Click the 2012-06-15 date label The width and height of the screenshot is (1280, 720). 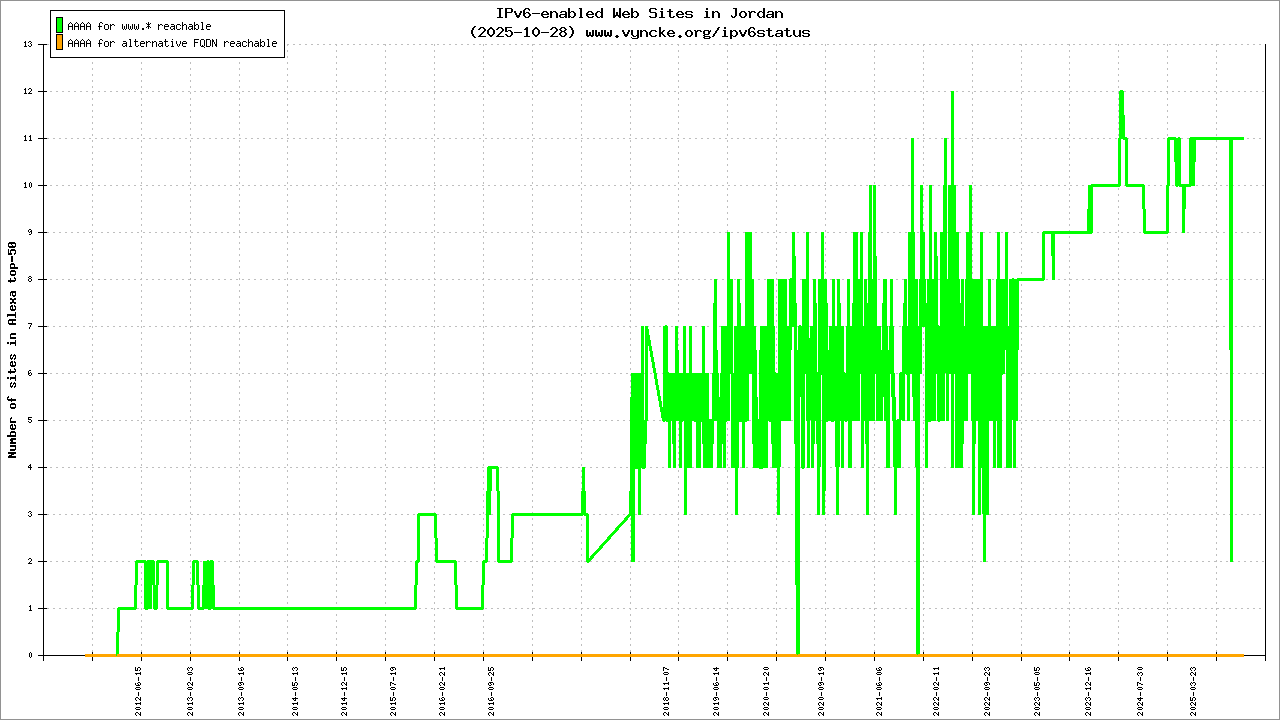click(140, 687)
